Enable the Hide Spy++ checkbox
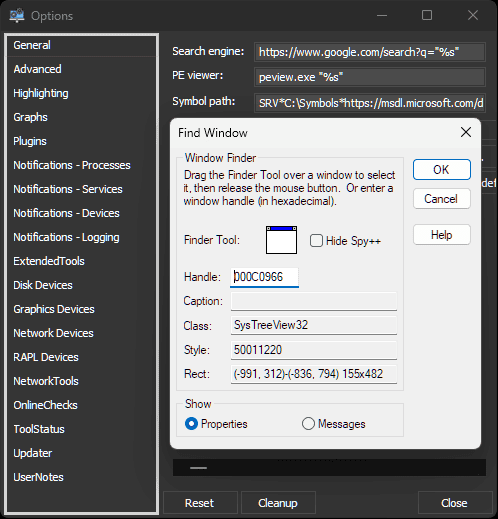Viewport: 498px width, 519px height. click(x=316, y=241)
